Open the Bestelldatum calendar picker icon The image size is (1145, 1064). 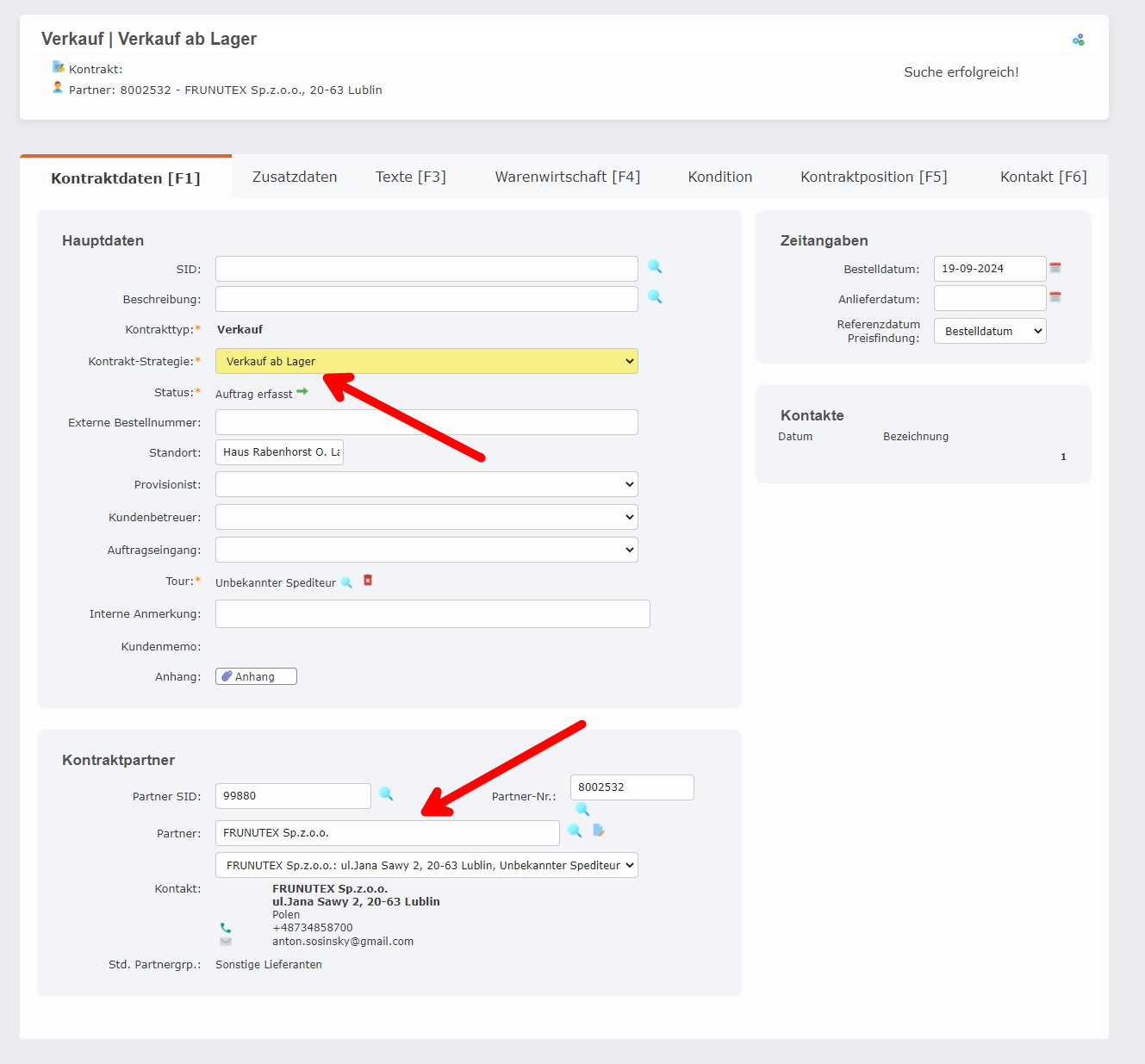click(1055, 268)
